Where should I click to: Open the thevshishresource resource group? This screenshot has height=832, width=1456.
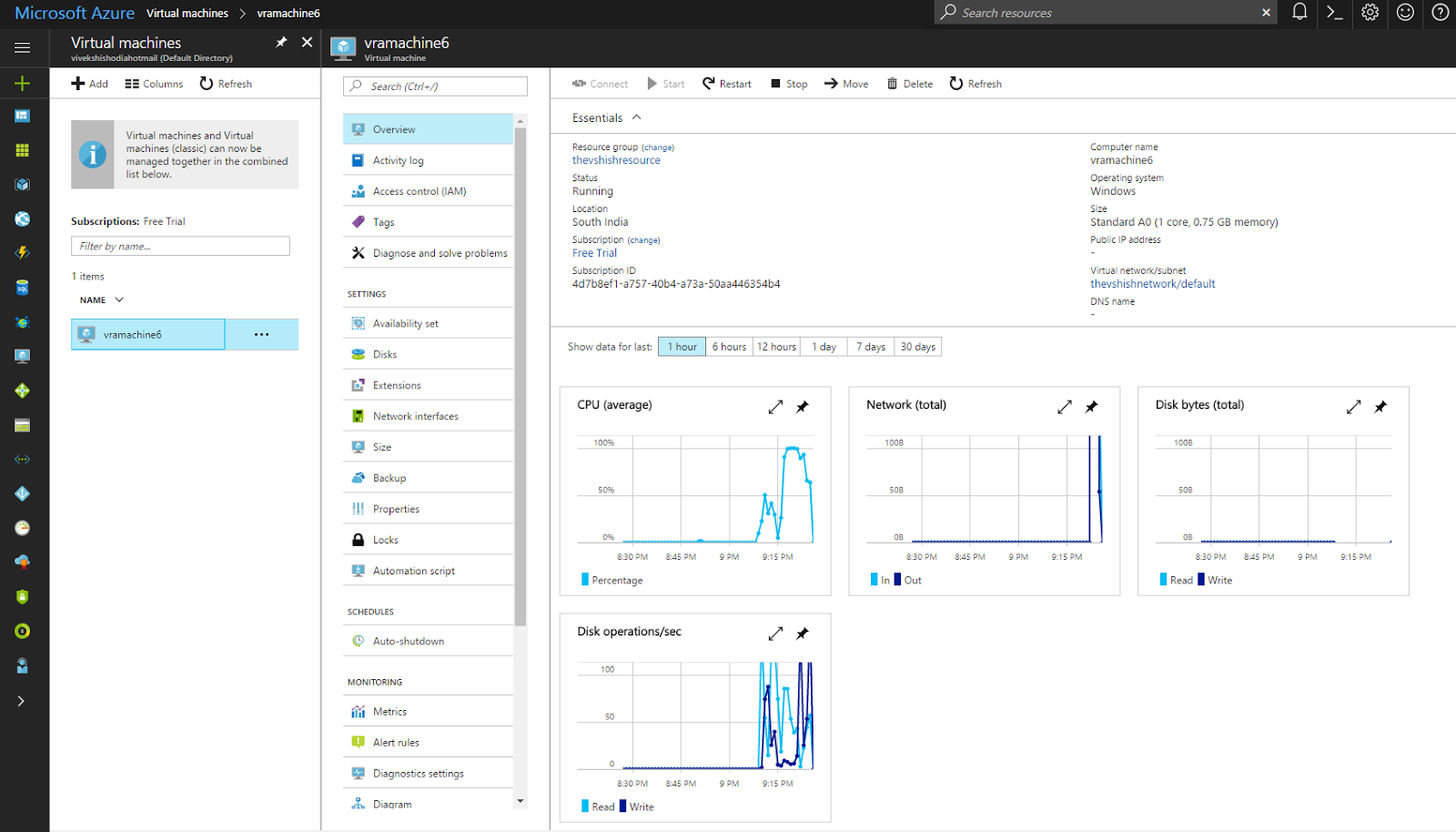(x=616, y=159)
